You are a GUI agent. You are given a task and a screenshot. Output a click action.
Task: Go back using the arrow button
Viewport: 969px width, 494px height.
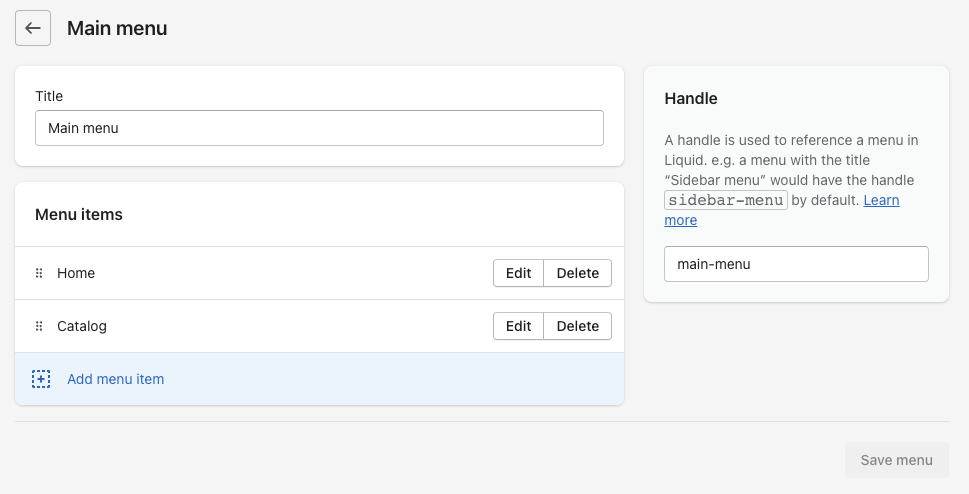click(x=33, y=28)
